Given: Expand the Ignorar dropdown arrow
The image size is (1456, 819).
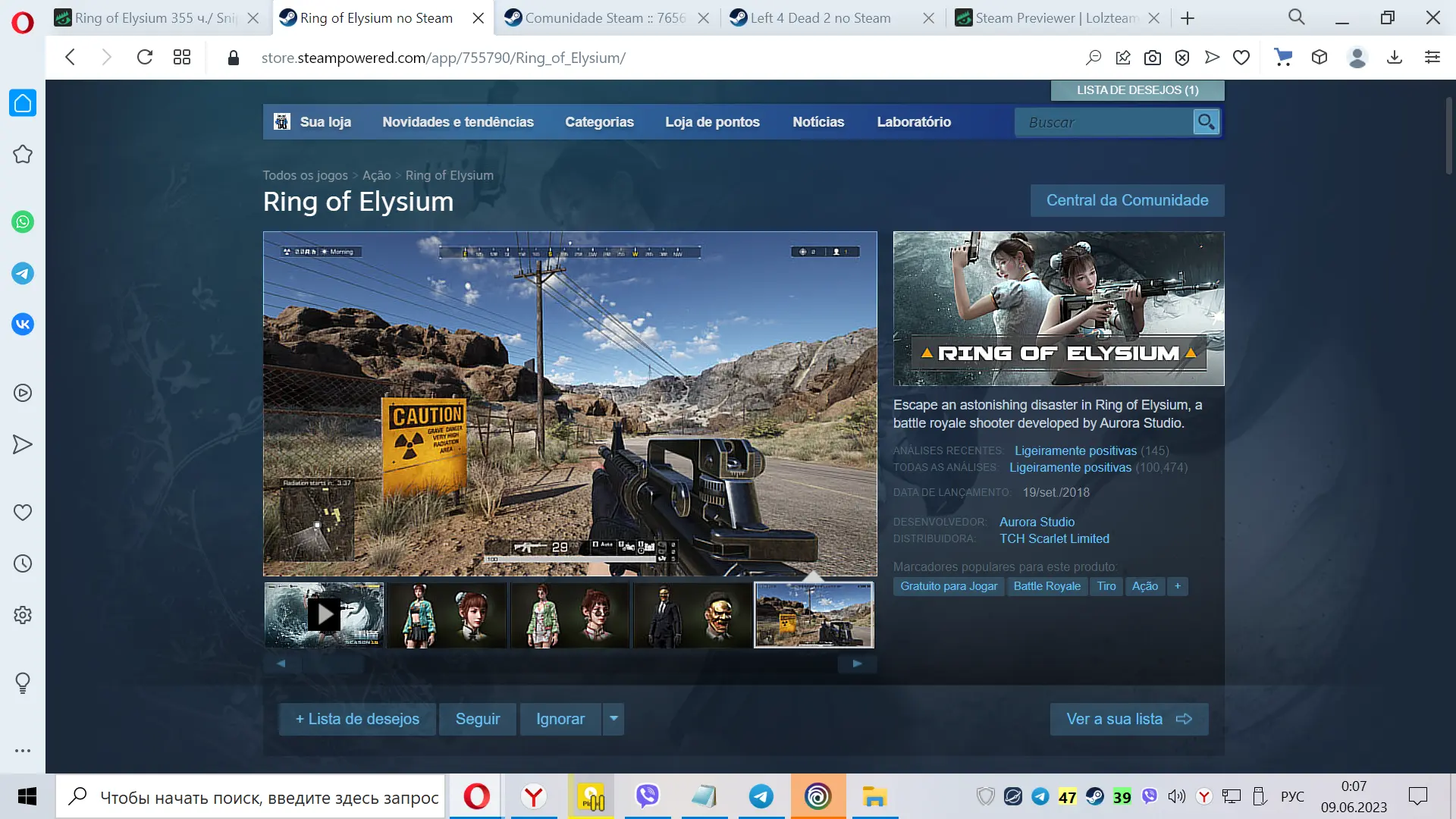Looking at the screenshot, I should (x=613, y=718).
